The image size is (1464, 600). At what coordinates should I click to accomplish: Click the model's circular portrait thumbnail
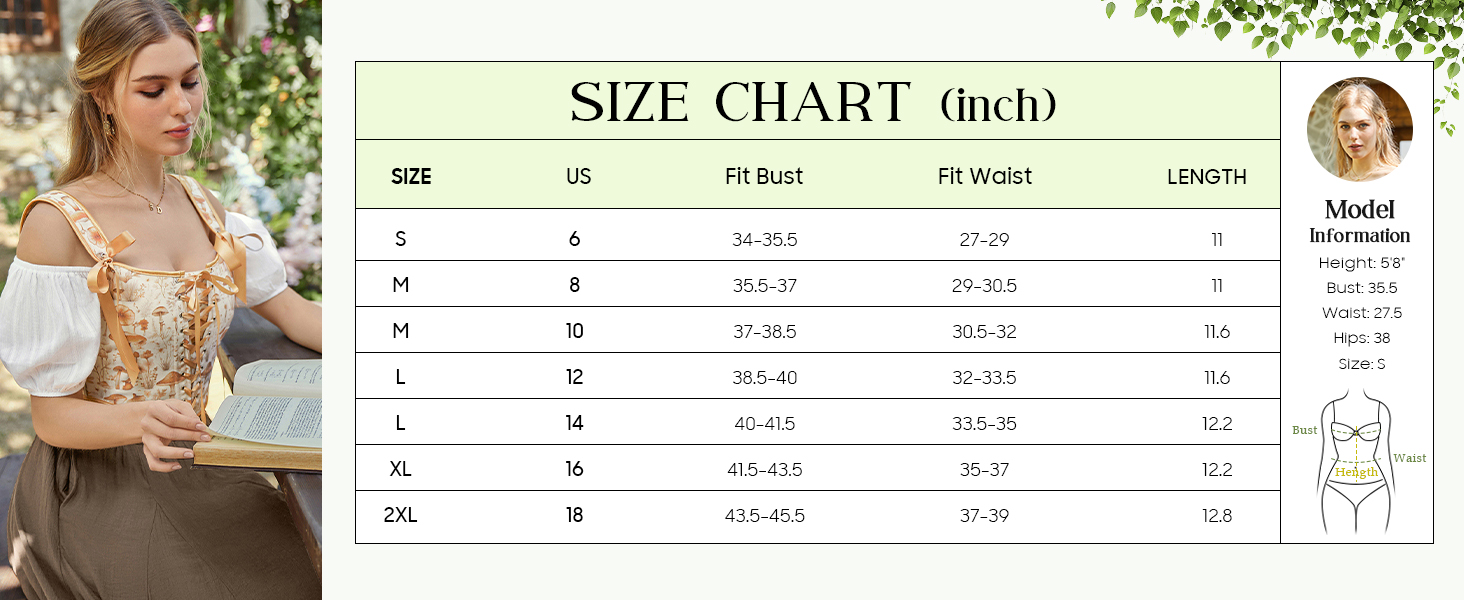pos(1359,130)
